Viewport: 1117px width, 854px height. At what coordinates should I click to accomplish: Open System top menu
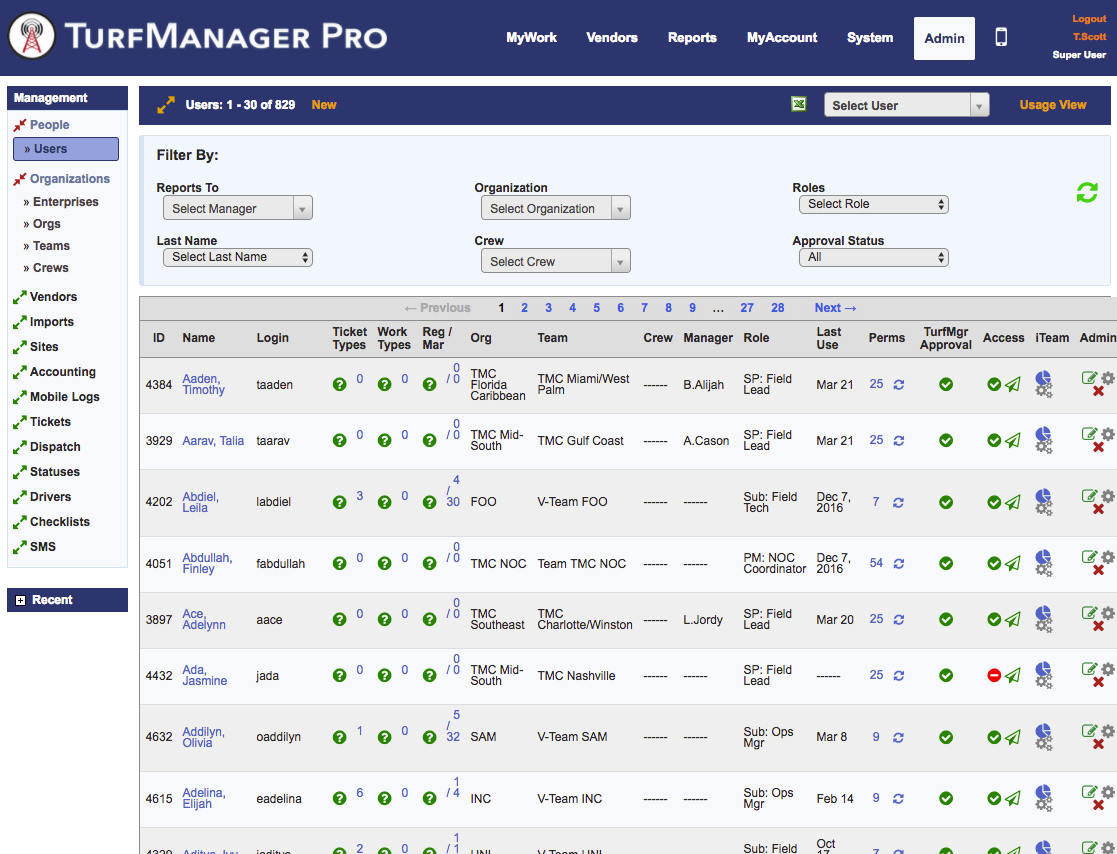(x=870, y=38)
